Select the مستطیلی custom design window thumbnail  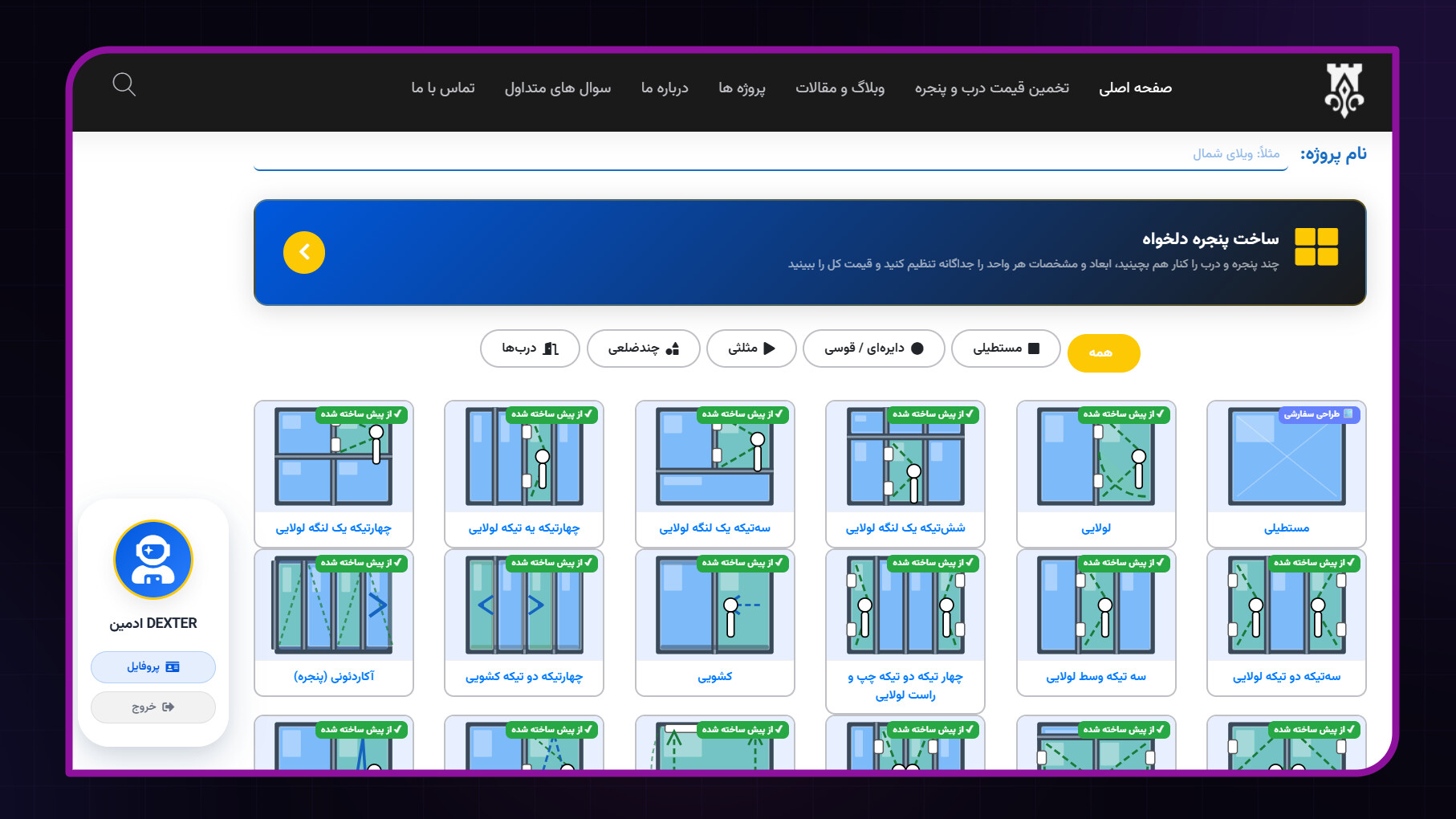pos(1286,457)
